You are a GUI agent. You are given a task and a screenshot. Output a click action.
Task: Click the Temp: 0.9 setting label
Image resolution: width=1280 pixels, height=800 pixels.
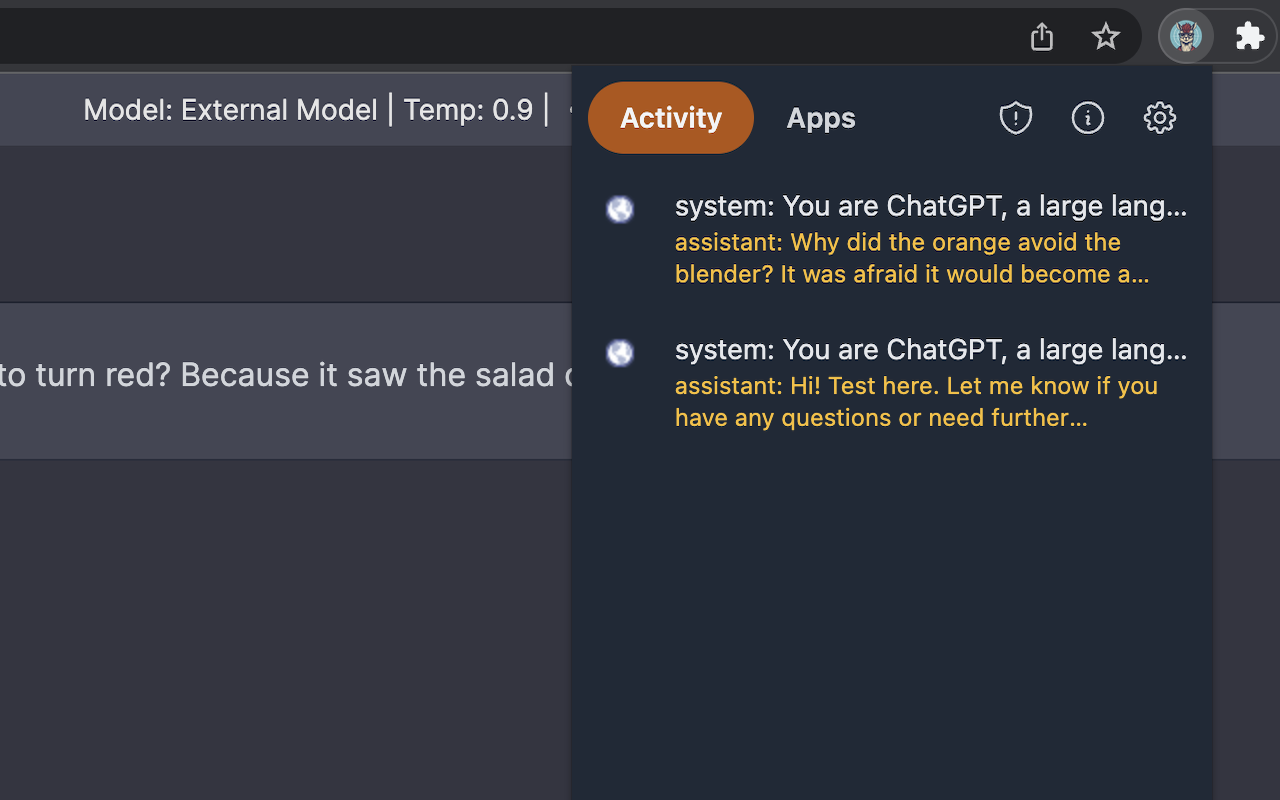[x=468, y=110]
